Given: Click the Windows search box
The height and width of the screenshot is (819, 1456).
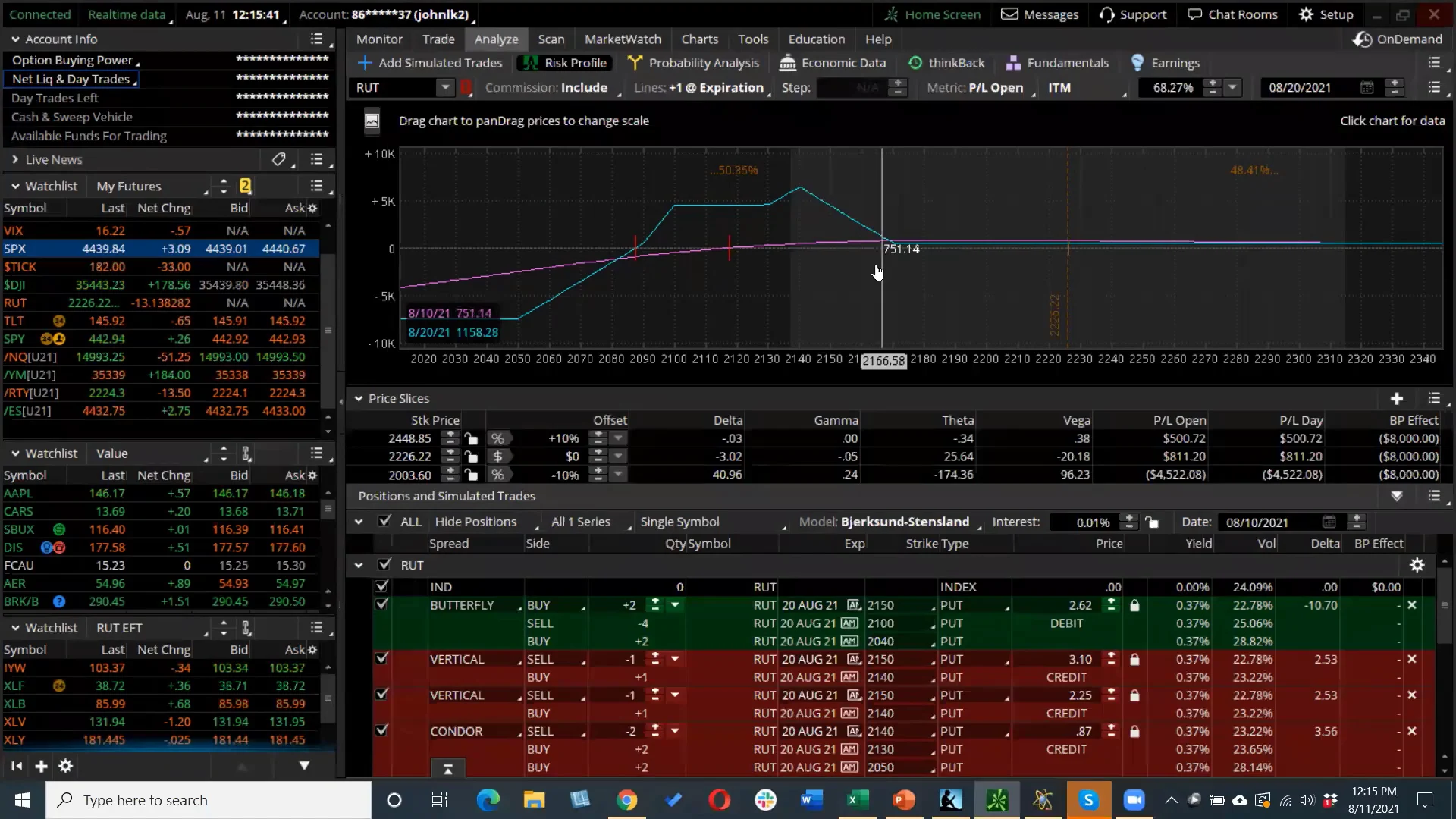Looking at the screenshot, I should [x=209, y=800].
